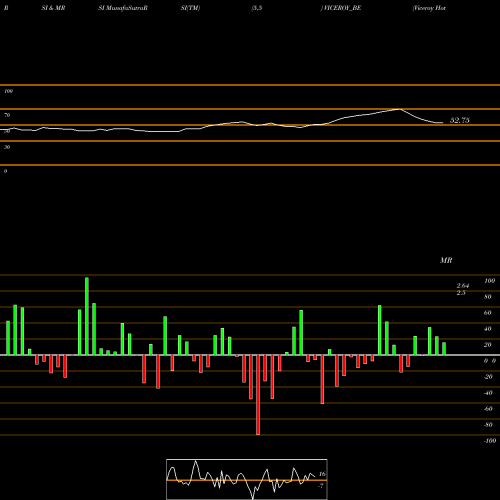Click the 'SI & MR' header label
500x500 pixels.
[53, 8]
